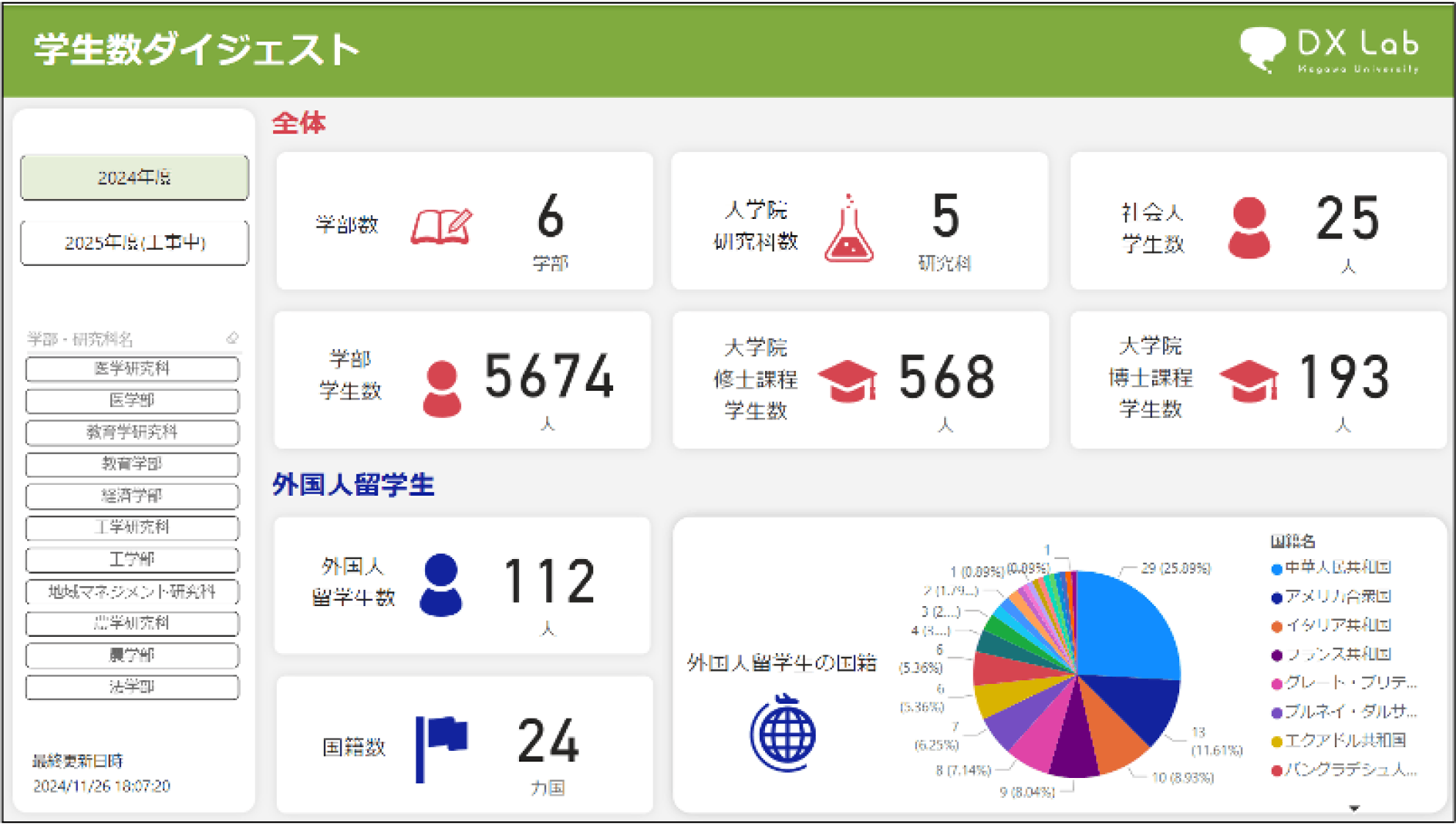Click the 193 doctoral student count
The width and height of the screenshot is (1456, 825).
(1344, 377)
